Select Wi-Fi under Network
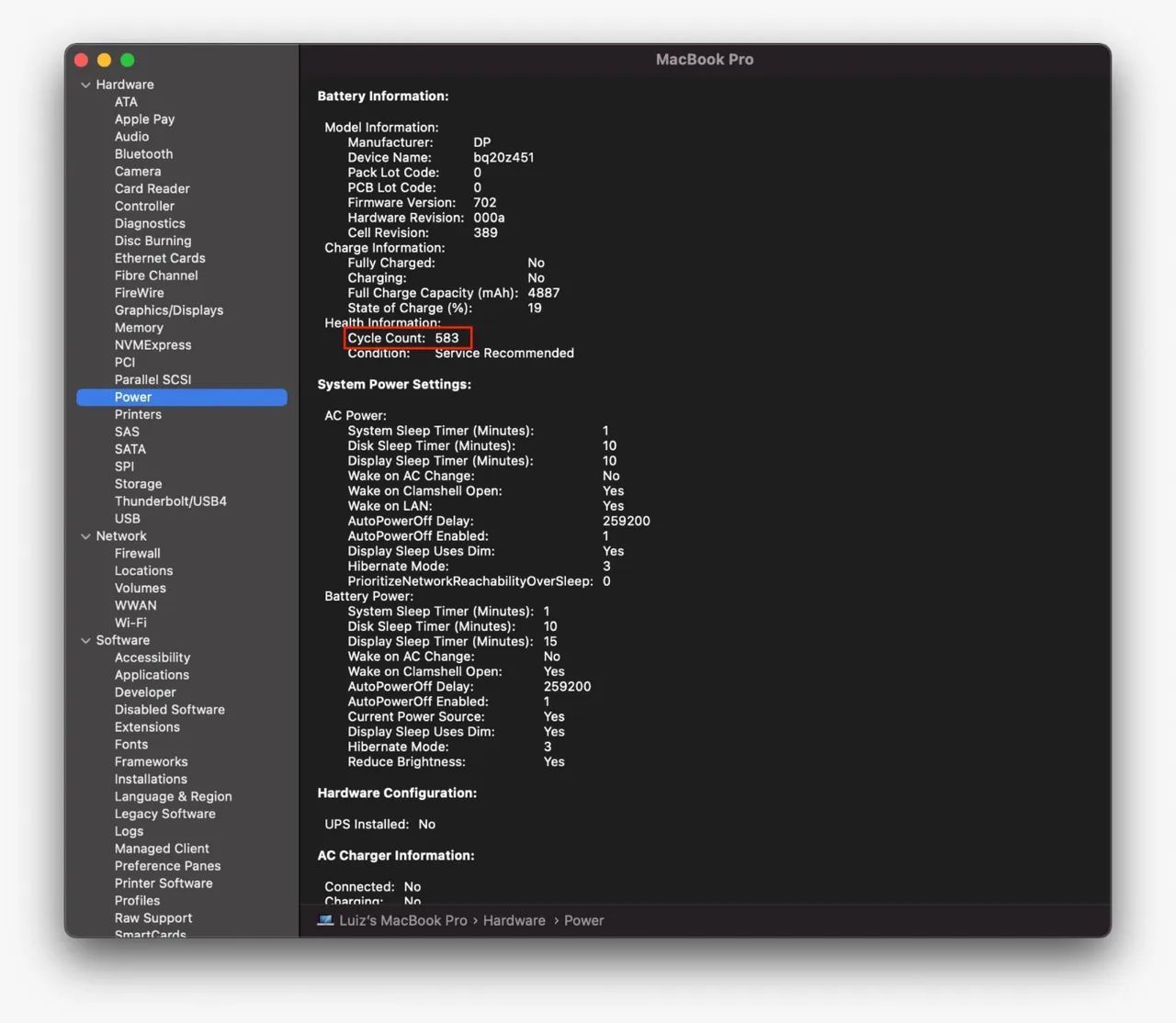The width and height of the screenshot is (1176, 1023). [x=130, y=623]
